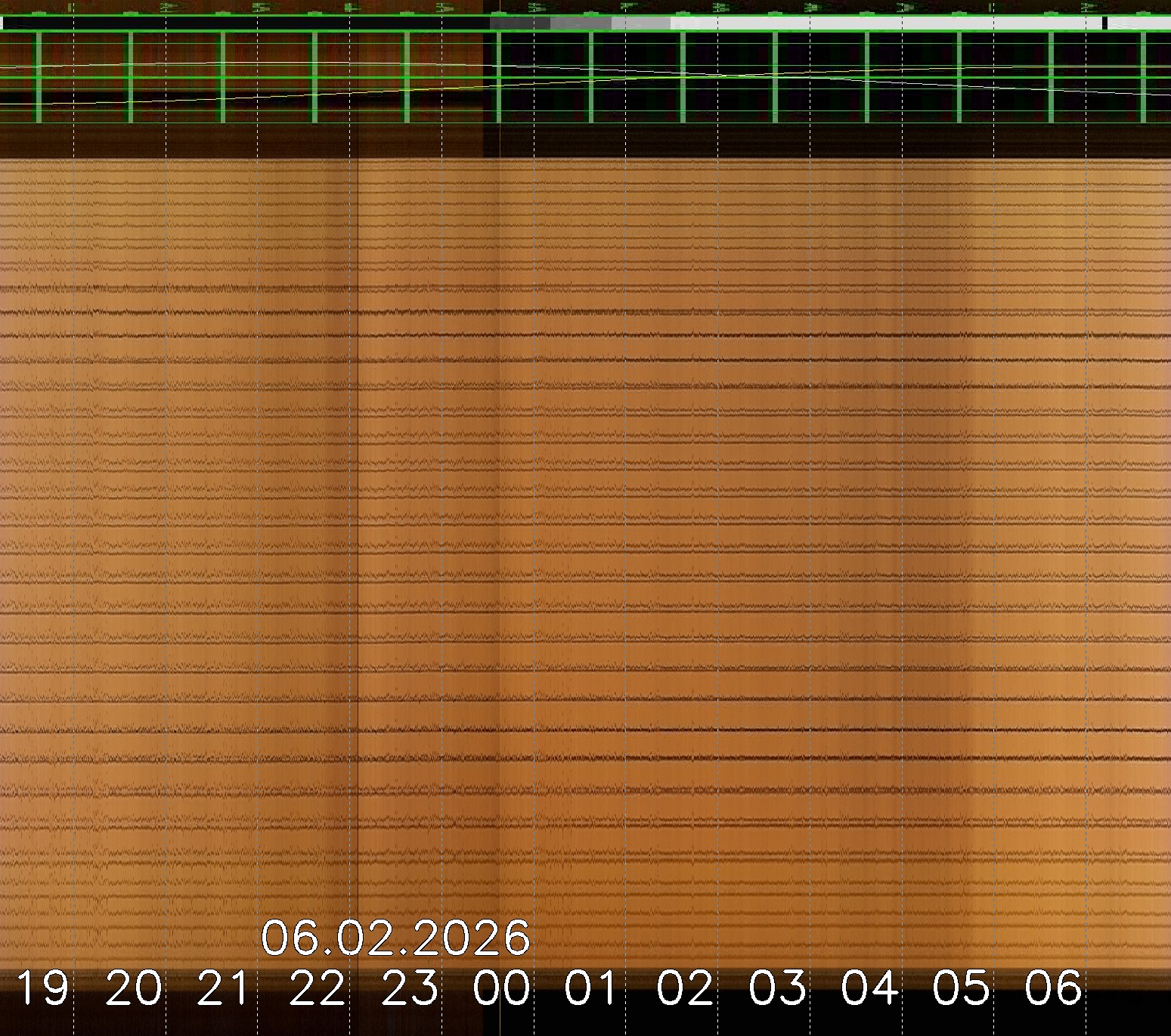The width and height of the screenshot is (1171, 1036).
Task: Click the 05 hour label
Action: pos(961,988)
